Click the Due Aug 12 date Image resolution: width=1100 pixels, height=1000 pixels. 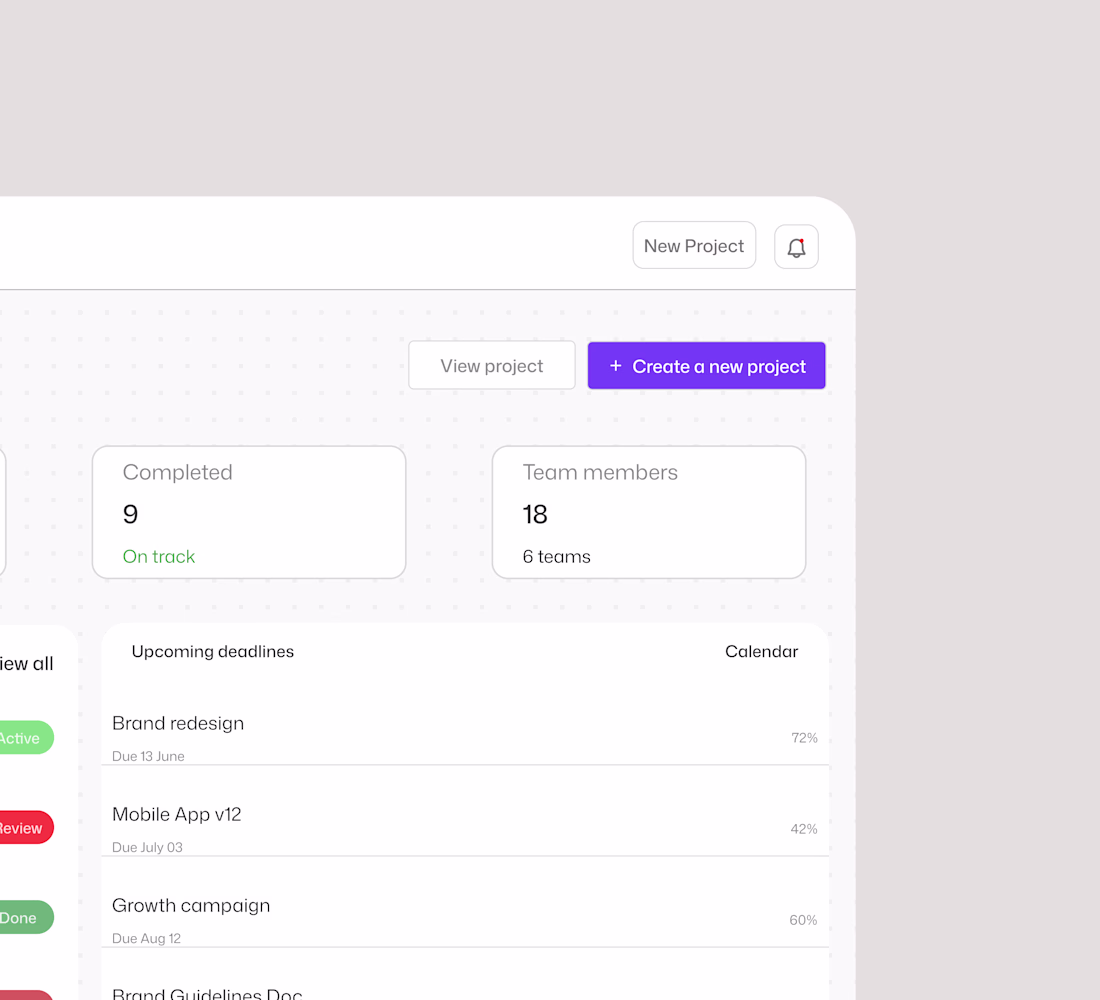pyautogui.click(x=146, y=938)
